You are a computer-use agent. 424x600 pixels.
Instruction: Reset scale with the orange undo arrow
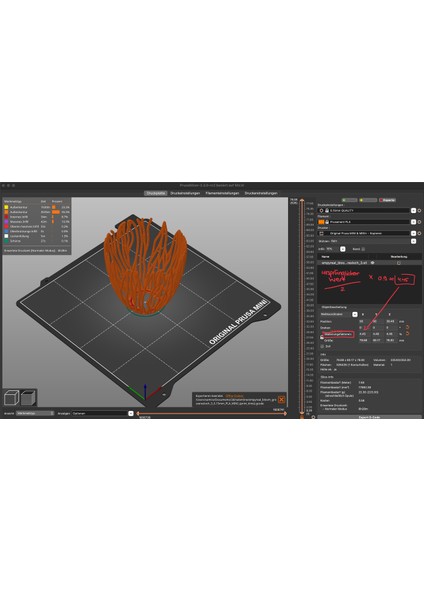(408, 334)
